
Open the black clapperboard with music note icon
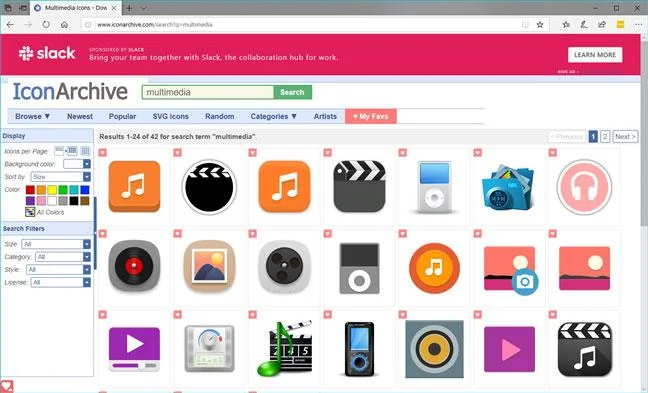pos(584,349)
